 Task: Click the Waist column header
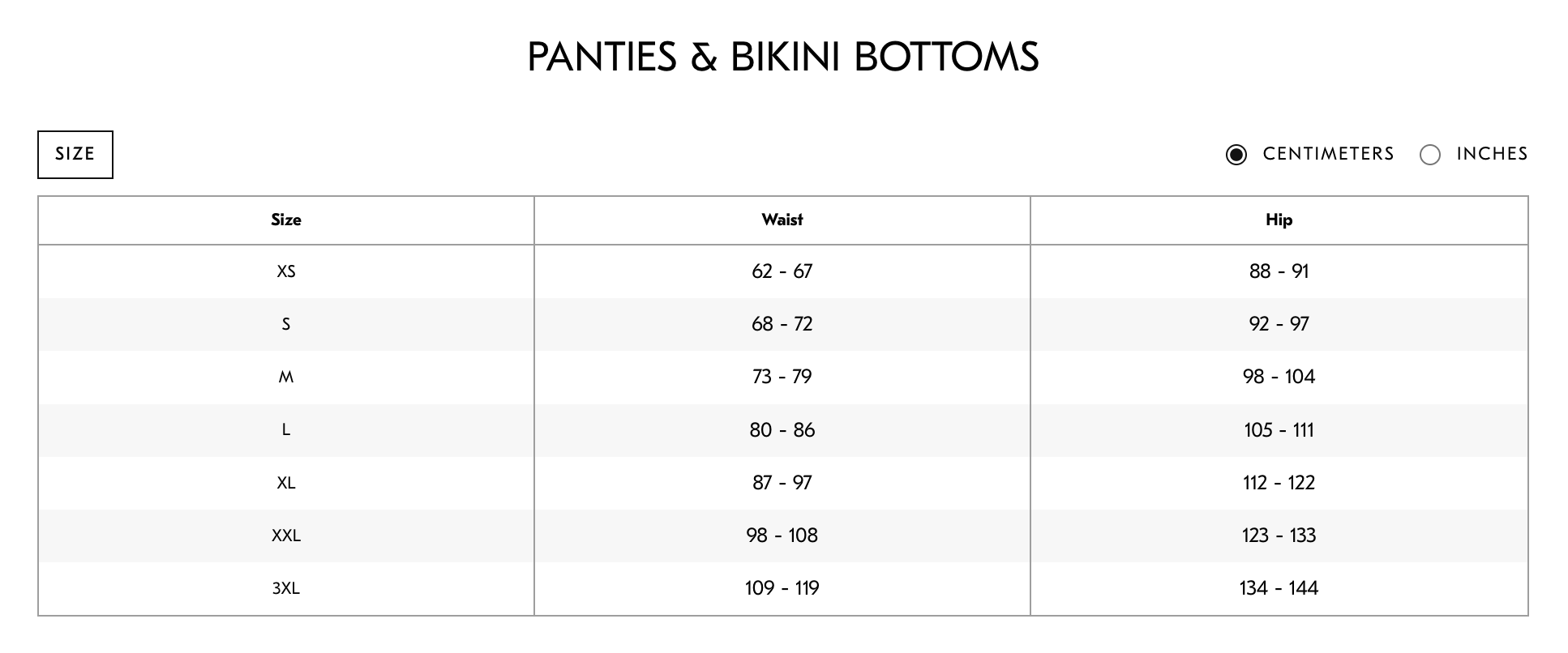[x=782, y=220]
